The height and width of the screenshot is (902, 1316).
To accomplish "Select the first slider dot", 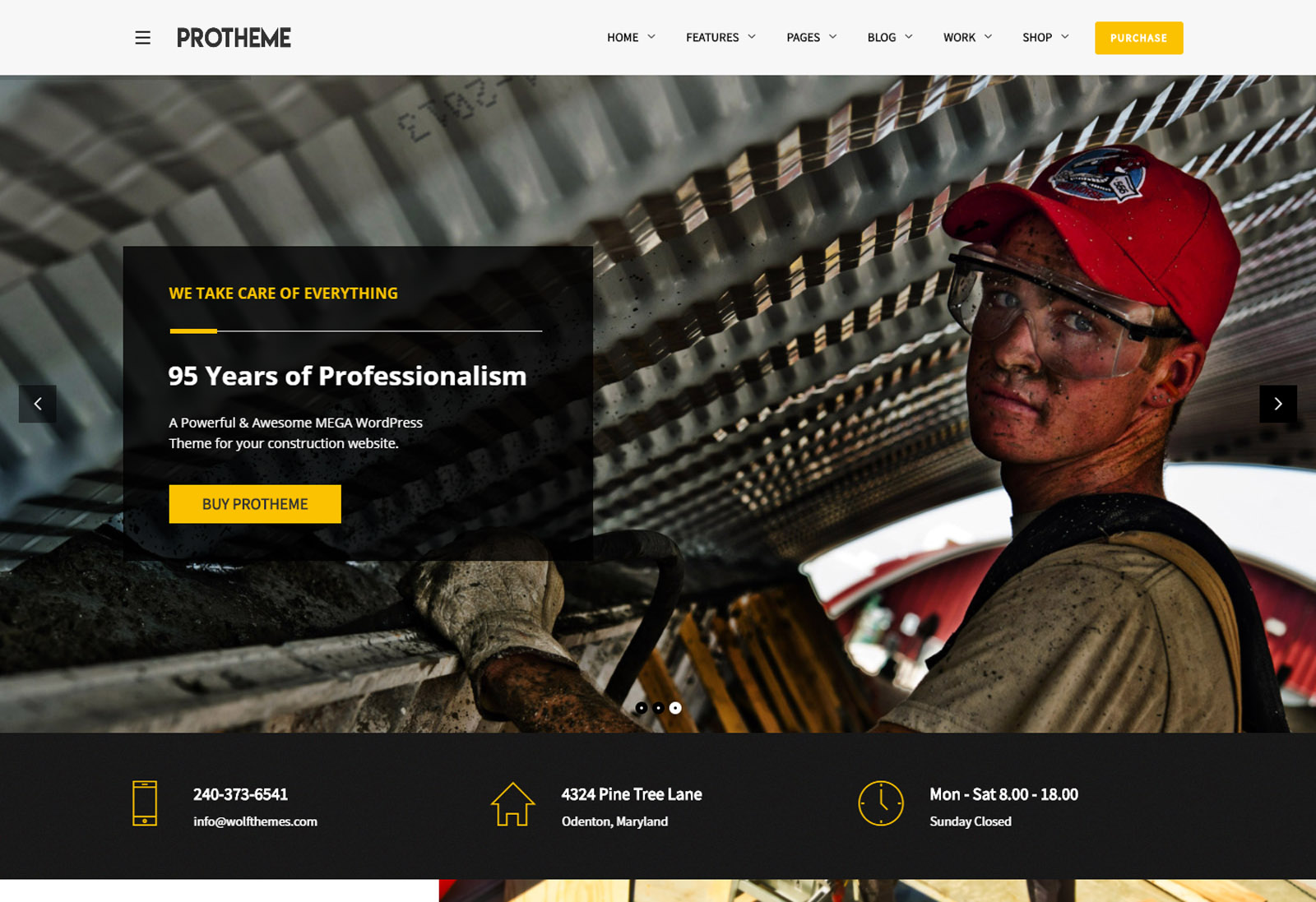I will [x=642, y=708].
